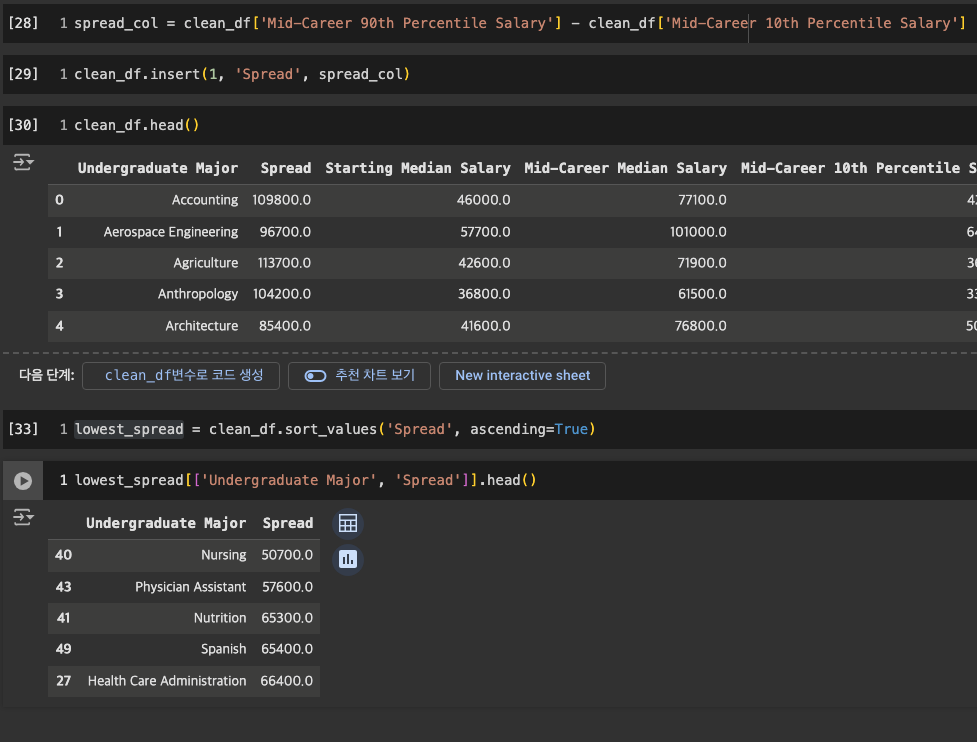The height and width of the screenshot is (742, 977).
Task: Select the Undergraduate Major header in first table
Action: 158,168
